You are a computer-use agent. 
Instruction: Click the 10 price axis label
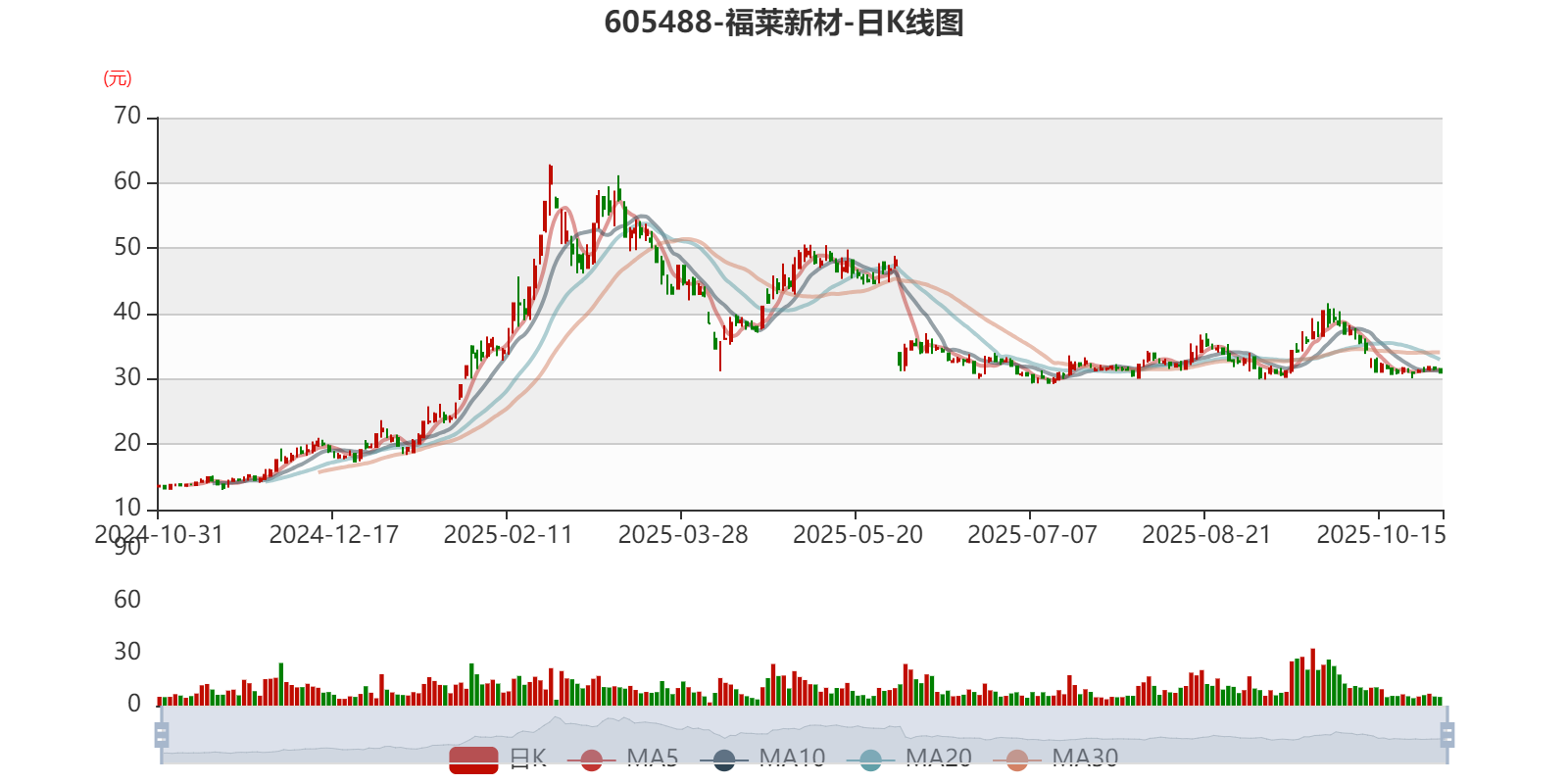tap(127, 508)
